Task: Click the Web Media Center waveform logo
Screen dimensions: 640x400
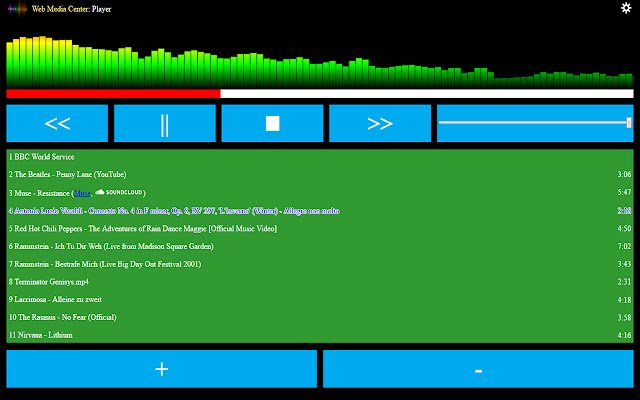Action: click(x=18, y=9)
